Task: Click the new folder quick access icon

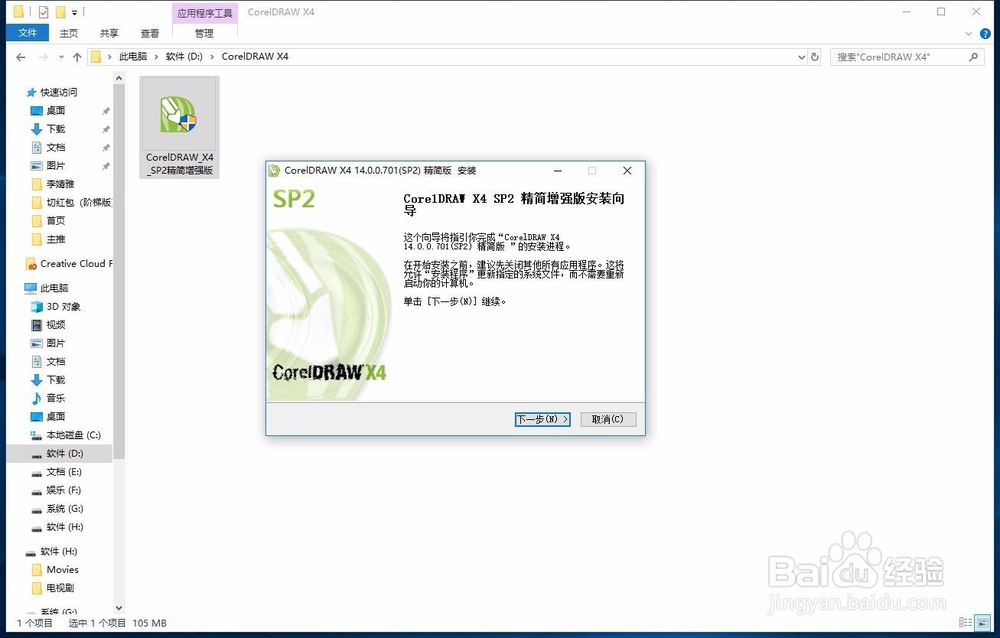Action: click(61, 11)
